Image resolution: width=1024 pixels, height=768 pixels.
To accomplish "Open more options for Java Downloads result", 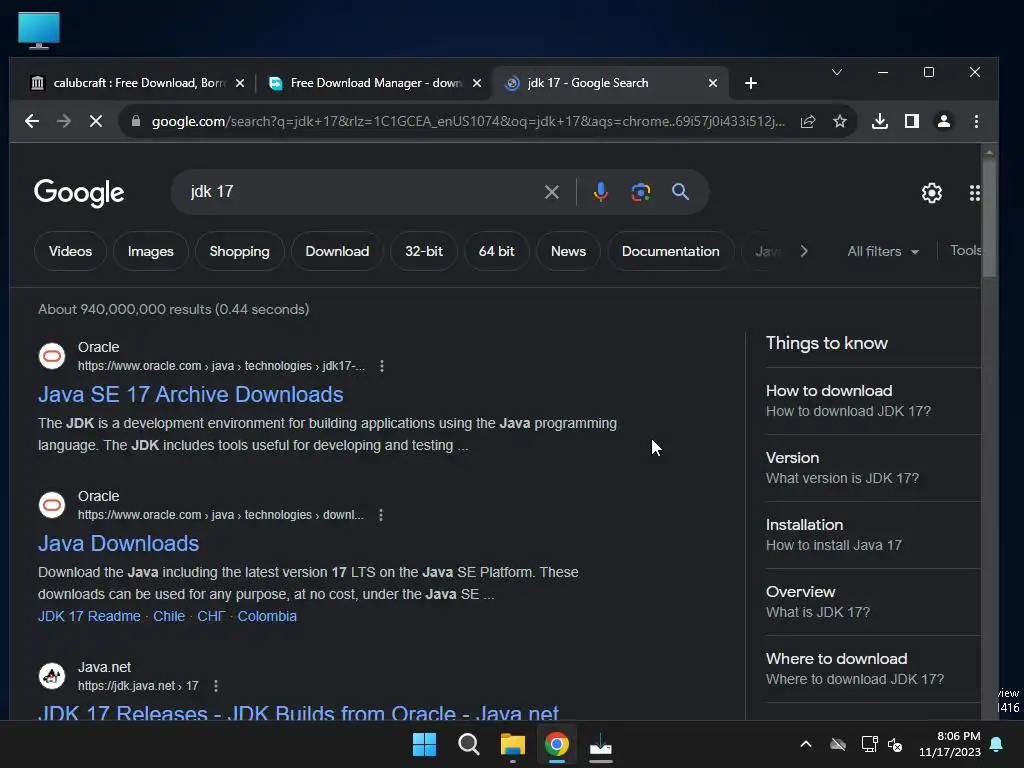I will click(381, 515).
